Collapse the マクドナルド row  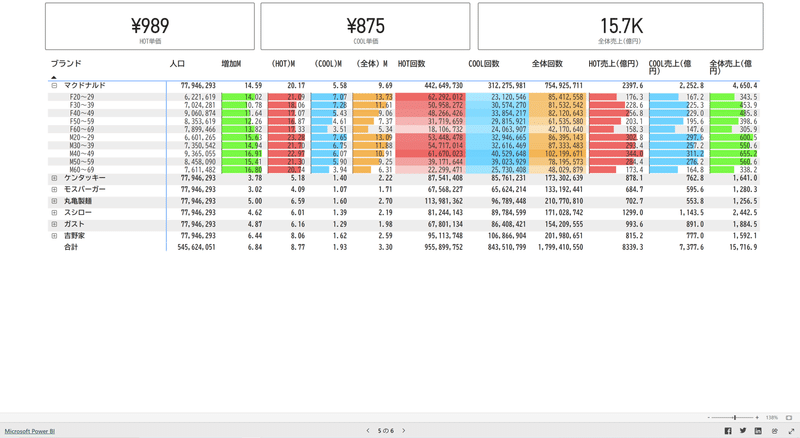coord(54,85)
